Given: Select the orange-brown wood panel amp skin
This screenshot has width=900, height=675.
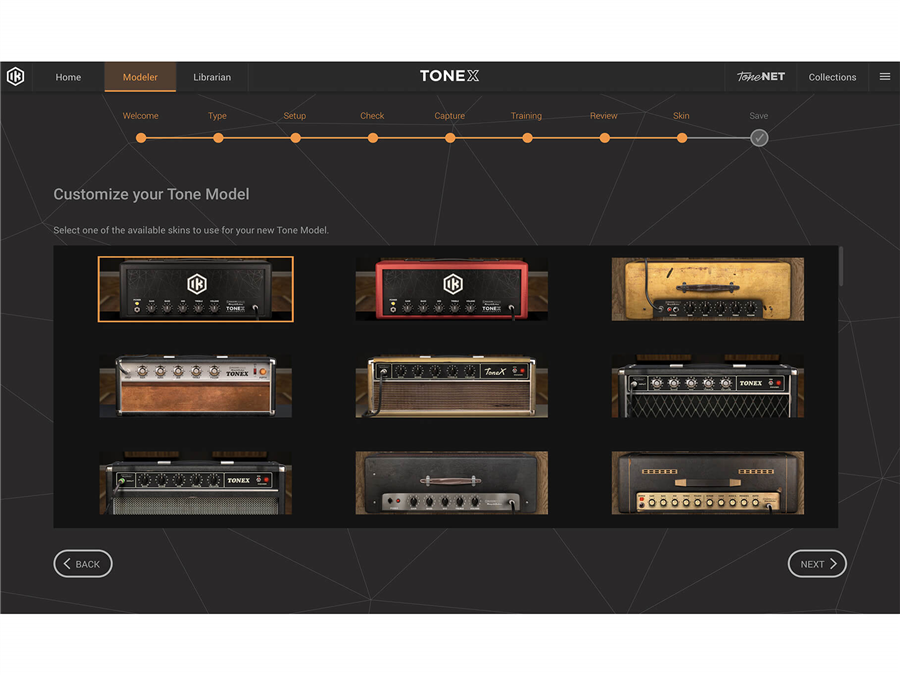Looking at the screenshot, I should [196, 385].
